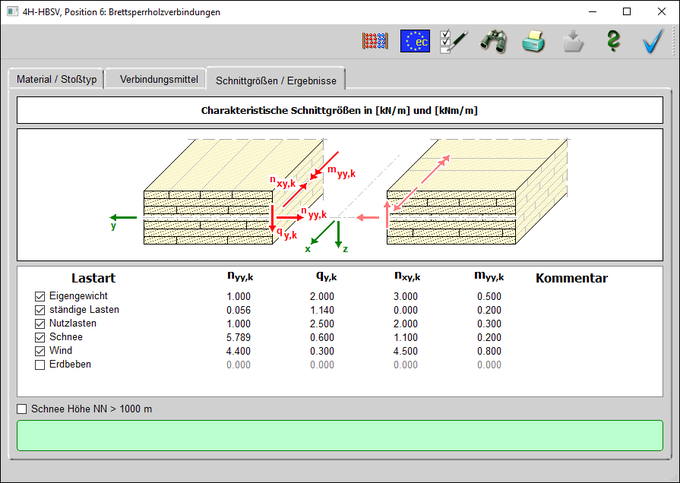Click Schnee q_y,k value 0.600
The width and height of the screenshot is (680, 483).
point(322,338)
